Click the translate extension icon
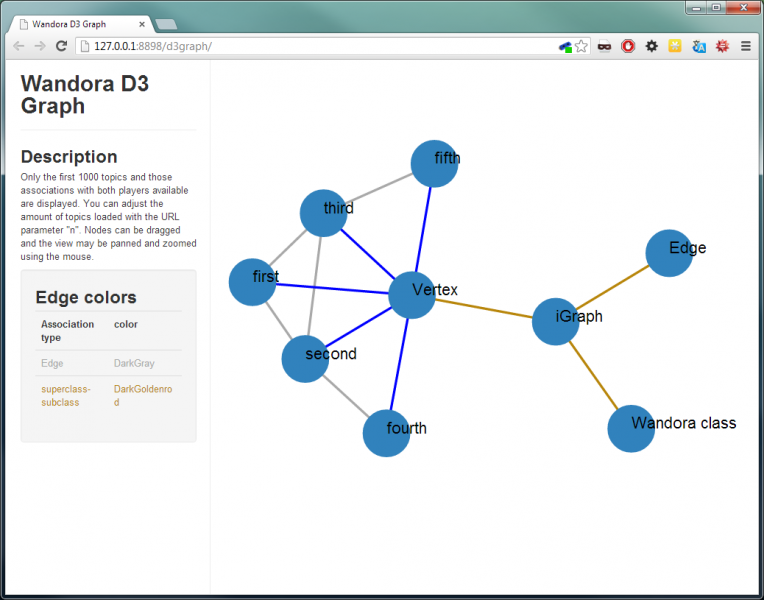The width and height of the screenshot is (764, 600). pyautogui.click(x=699, y=46)
